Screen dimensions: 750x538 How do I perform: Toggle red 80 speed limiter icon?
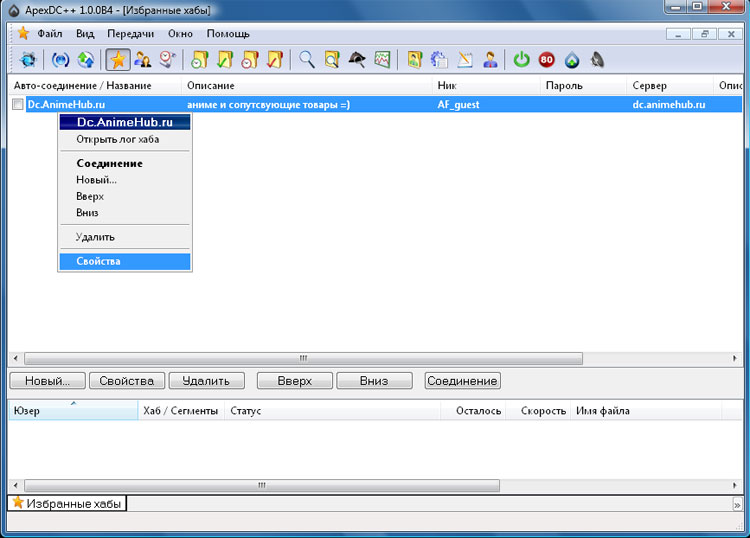point(547,60)
